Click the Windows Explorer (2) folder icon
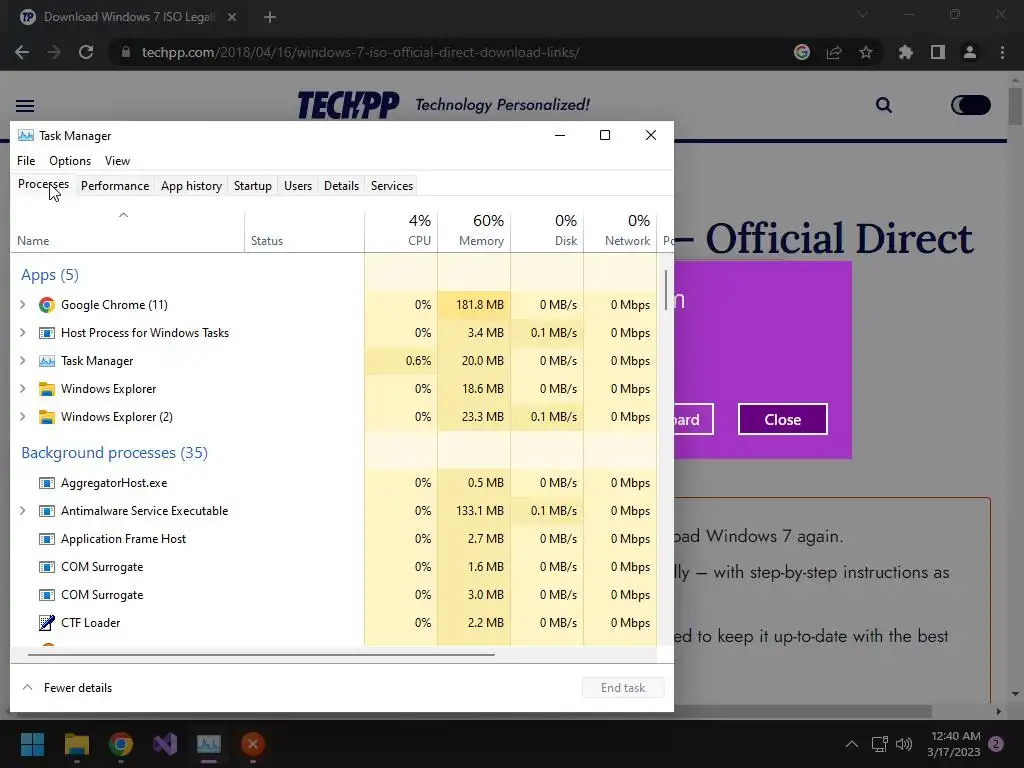Viewport: 1024px width, 768px height. (46, 417)
